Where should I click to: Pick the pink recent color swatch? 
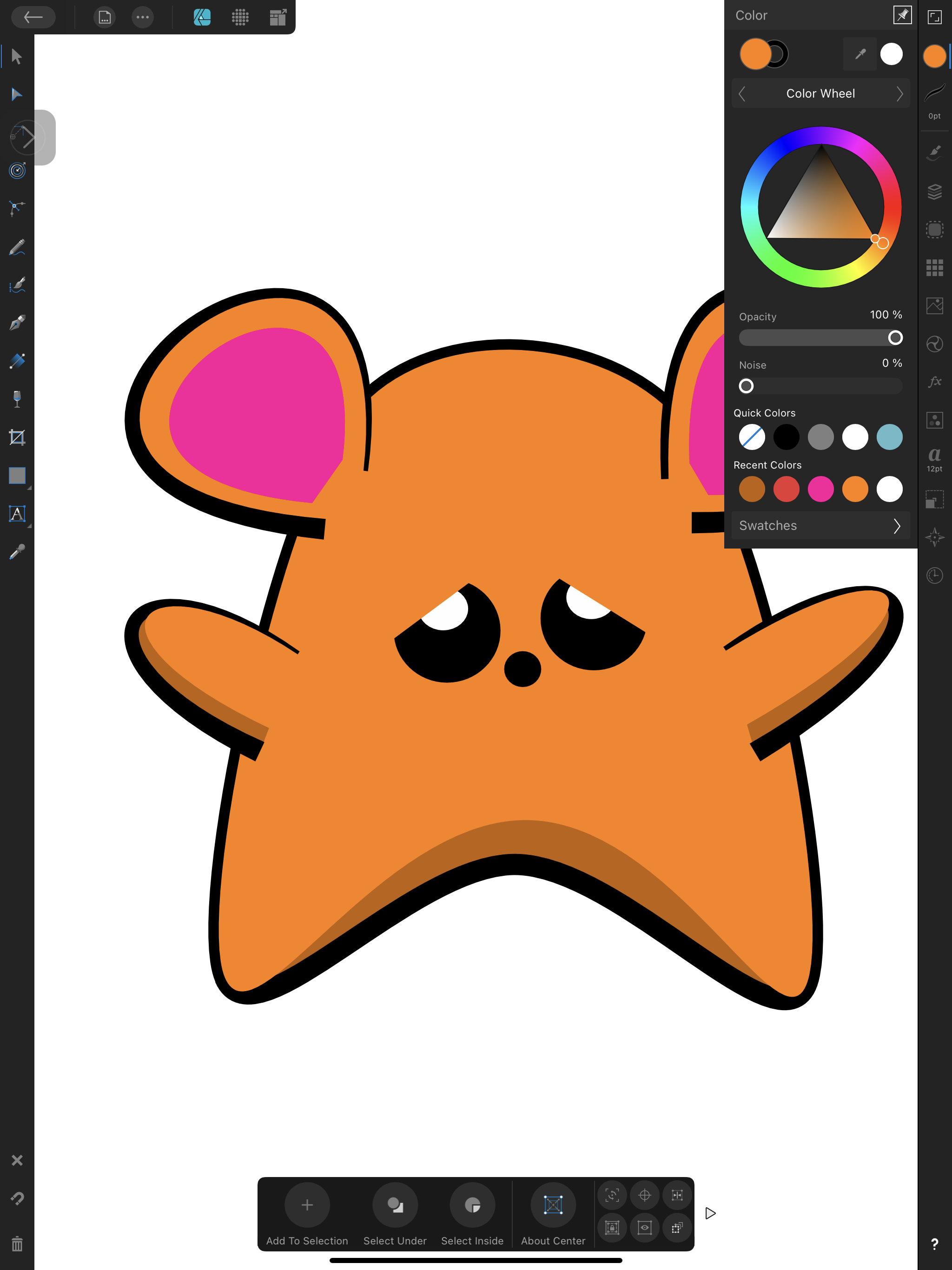[x=820, y=489]
